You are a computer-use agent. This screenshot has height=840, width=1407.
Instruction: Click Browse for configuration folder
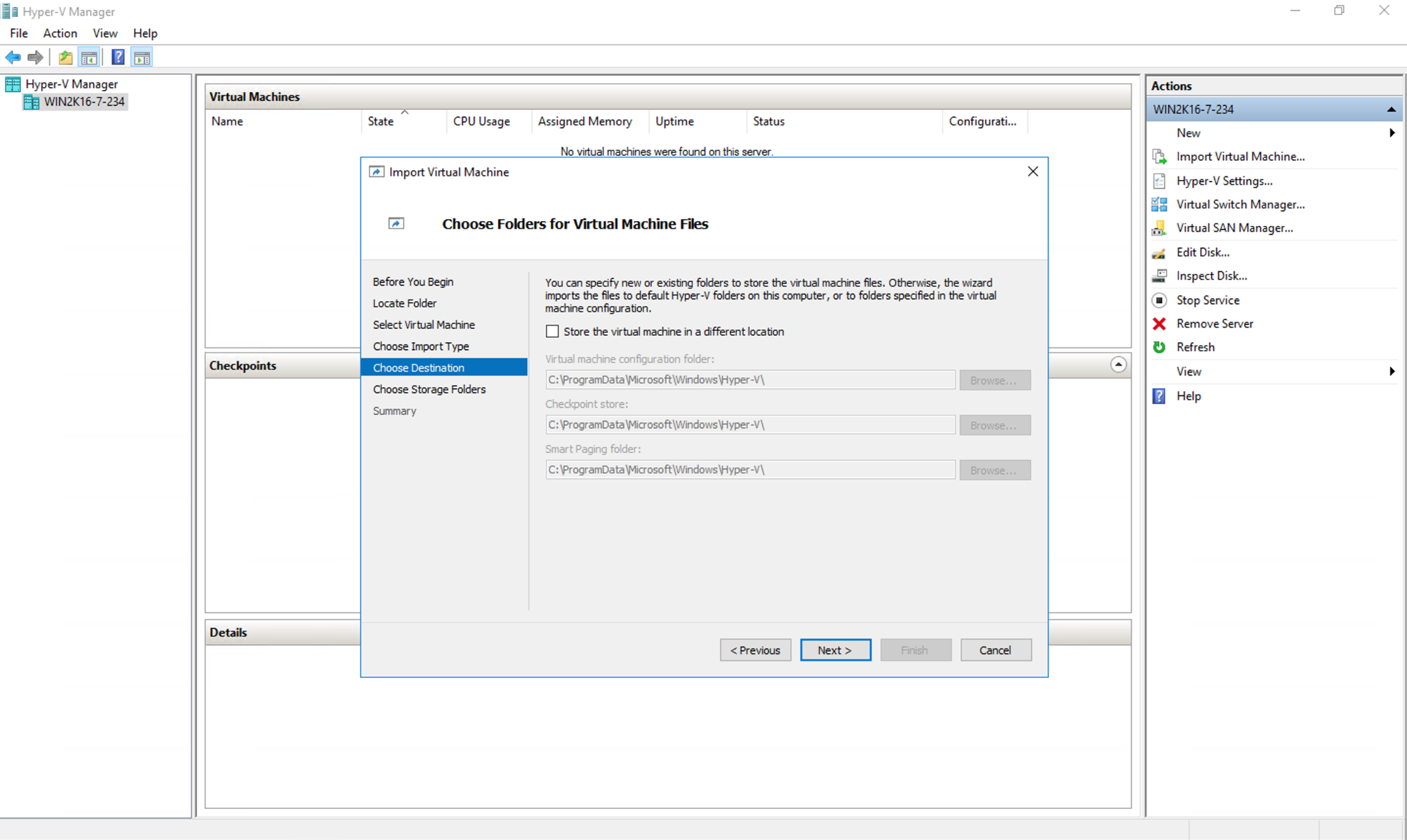coord(995,380)
